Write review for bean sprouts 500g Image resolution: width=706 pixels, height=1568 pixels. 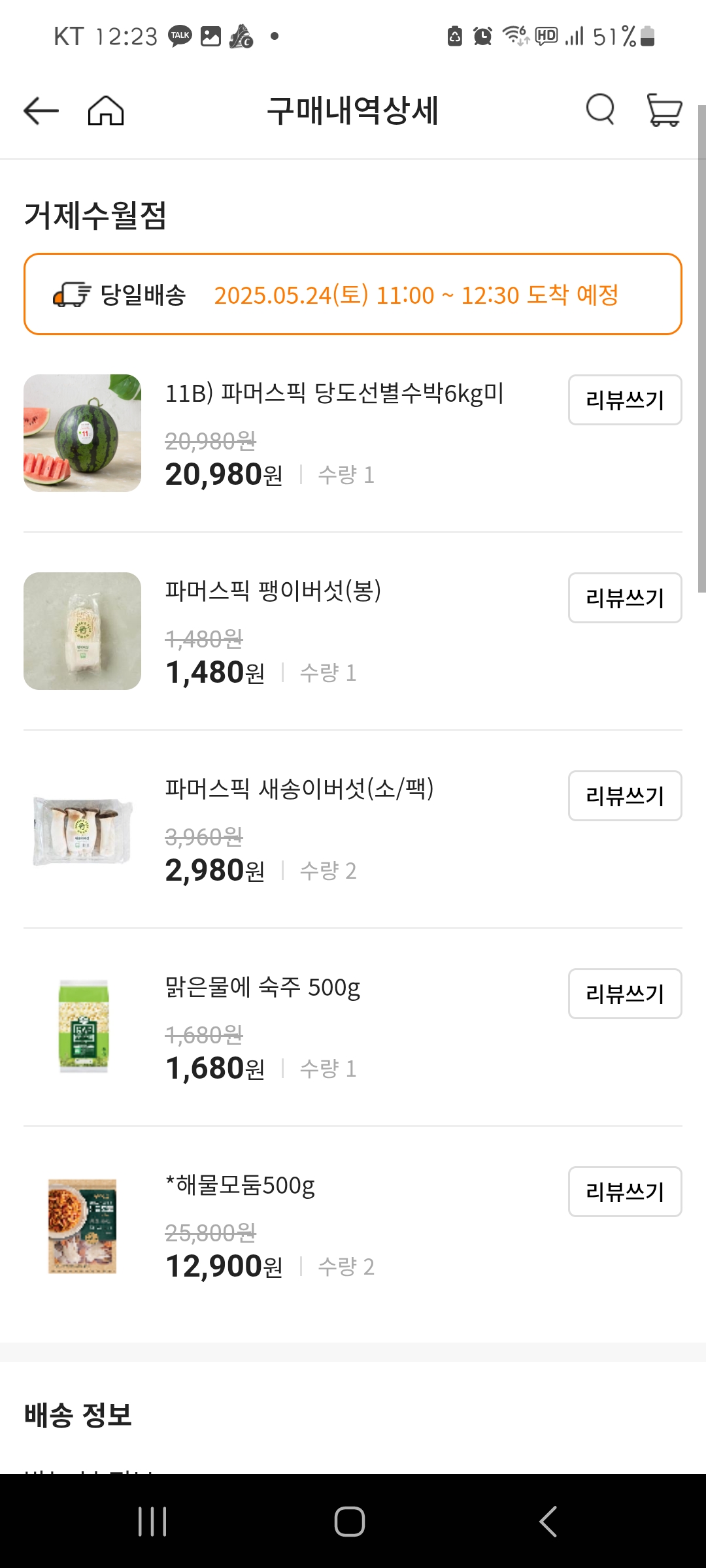point(624,994)
